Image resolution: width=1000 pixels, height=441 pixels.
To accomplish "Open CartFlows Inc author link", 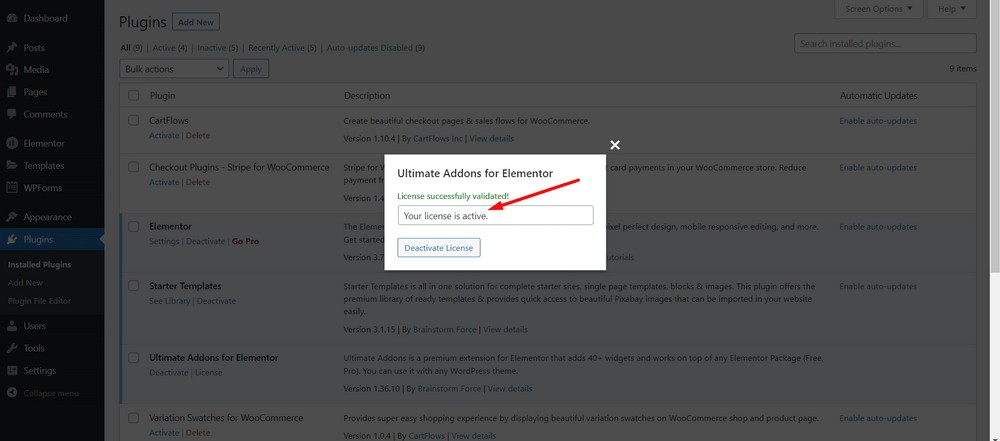I will click(438, 138).
